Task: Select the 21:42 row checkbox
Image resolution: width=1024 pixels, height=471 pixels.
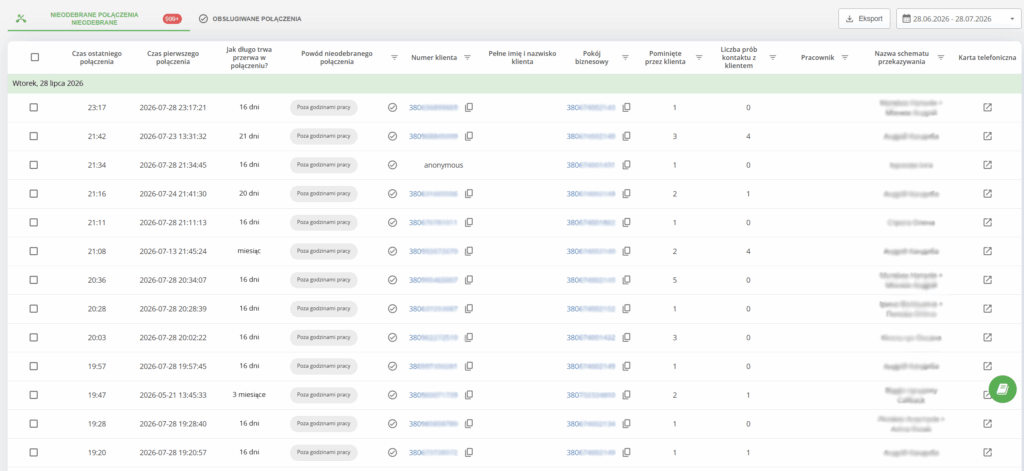Action: pyautogui.click(x=34, y=136)
